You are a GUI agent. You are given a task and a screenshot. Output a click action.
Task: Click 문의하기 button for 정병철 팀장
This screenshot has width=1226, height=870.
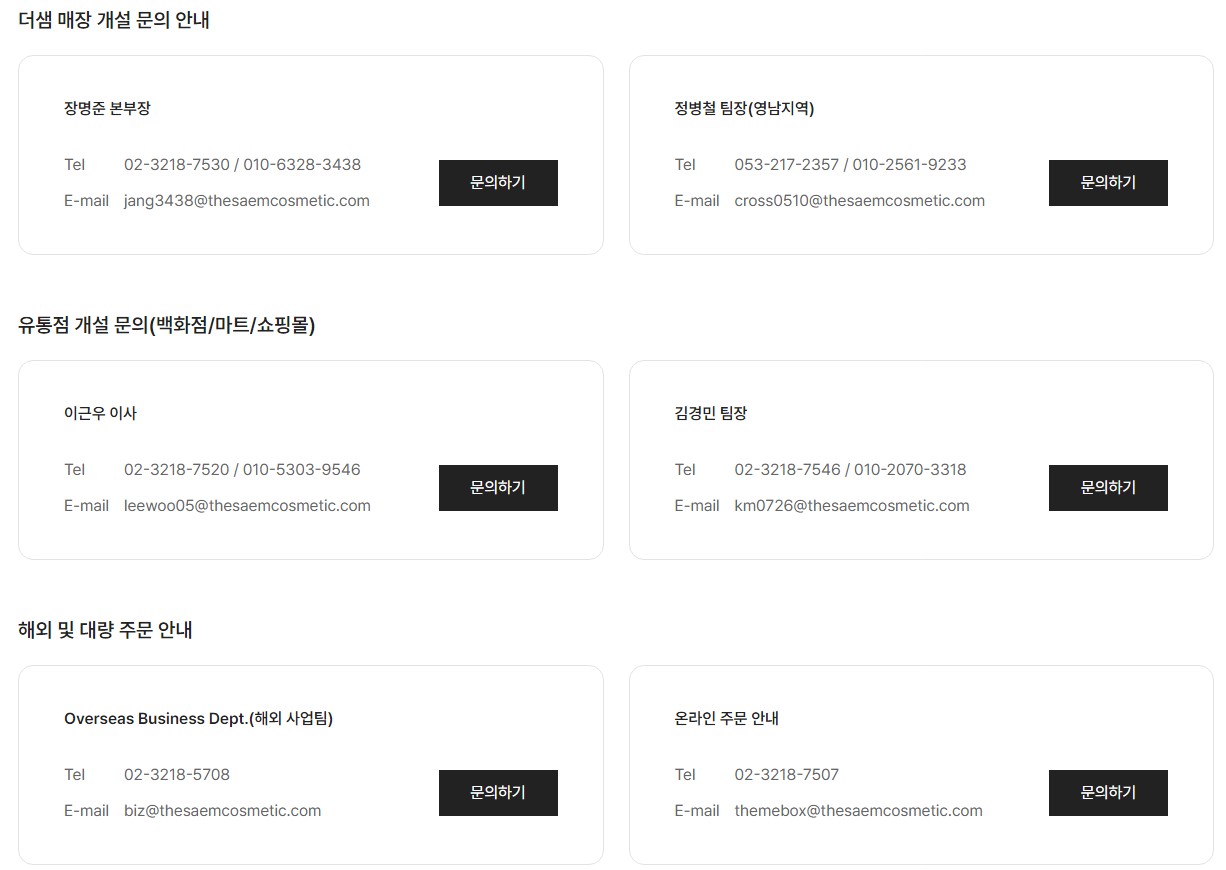[1108, 183]
